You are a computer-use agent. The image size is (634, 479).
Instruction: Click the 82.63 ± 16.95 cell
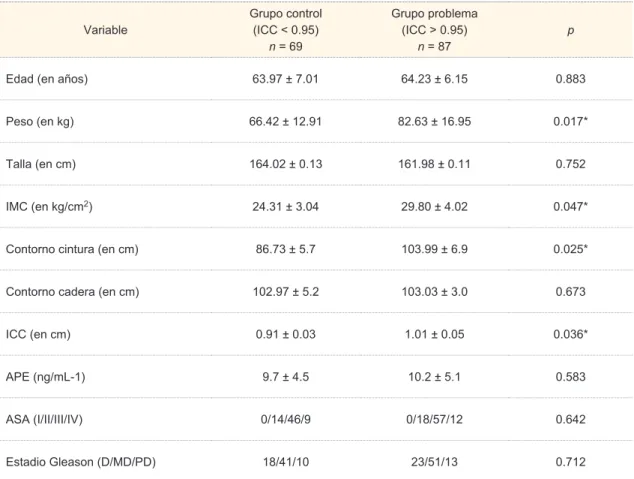434,121
